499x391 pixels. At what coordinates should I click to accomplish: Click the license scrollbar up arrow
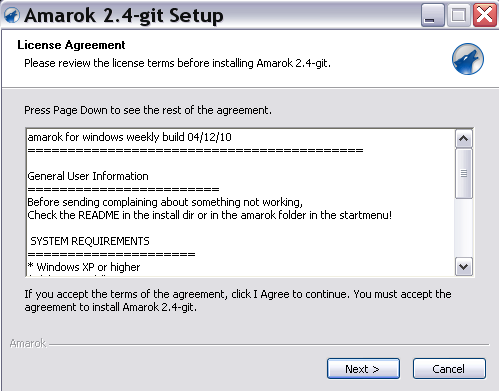[464, 138]
